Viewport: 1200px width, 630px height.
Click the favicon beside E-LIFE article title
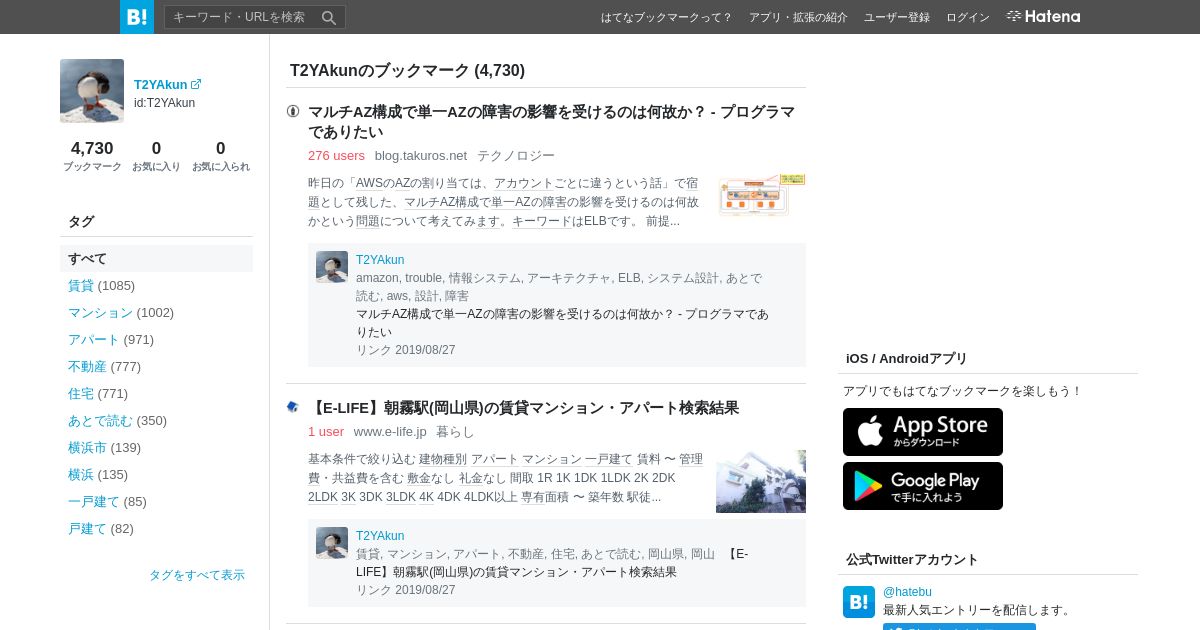(x=293, y=407)
